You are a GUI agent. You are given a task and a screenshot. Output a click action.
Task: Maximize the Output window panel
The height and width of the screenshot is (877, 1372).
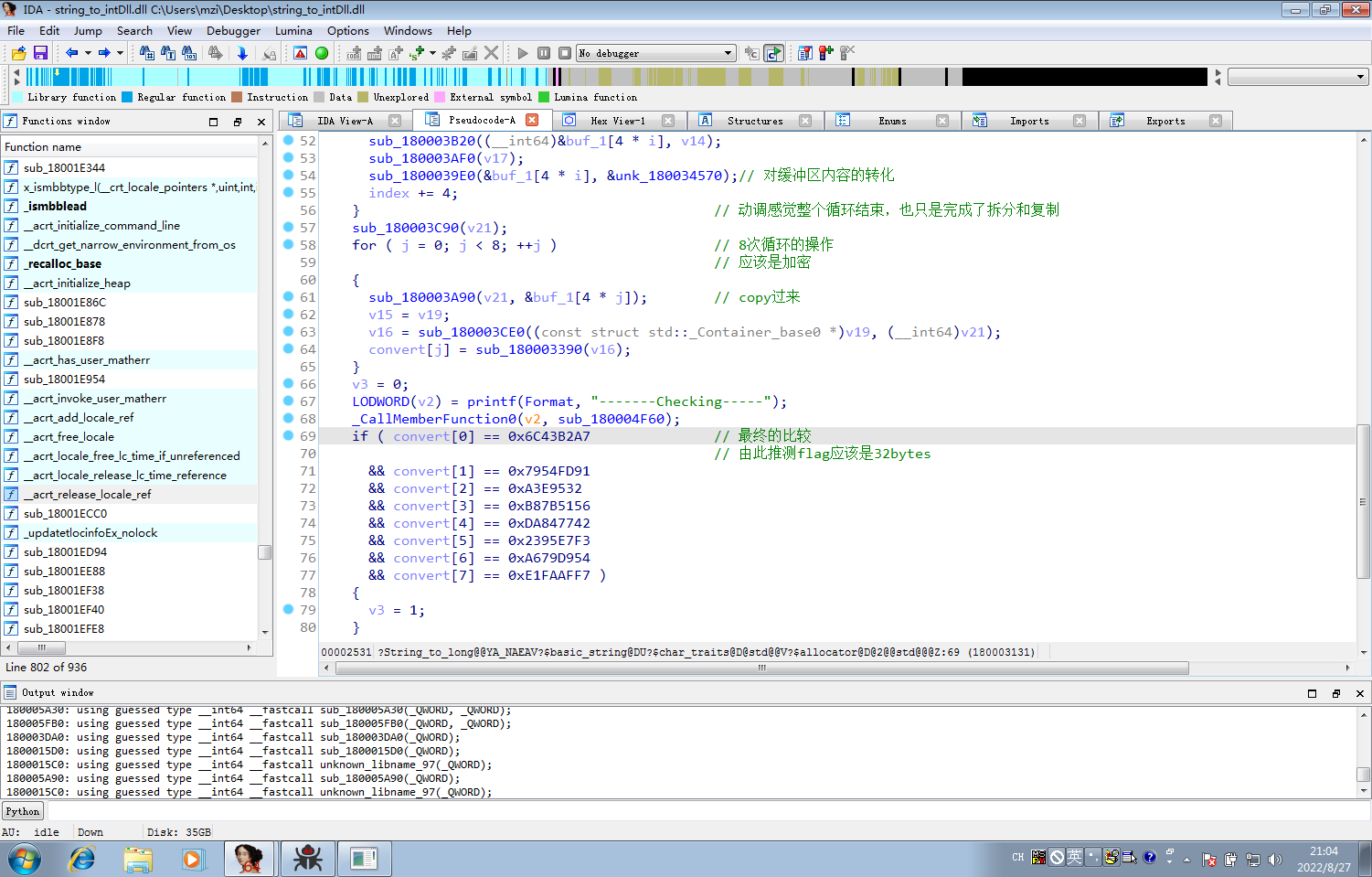[1312, 693]
